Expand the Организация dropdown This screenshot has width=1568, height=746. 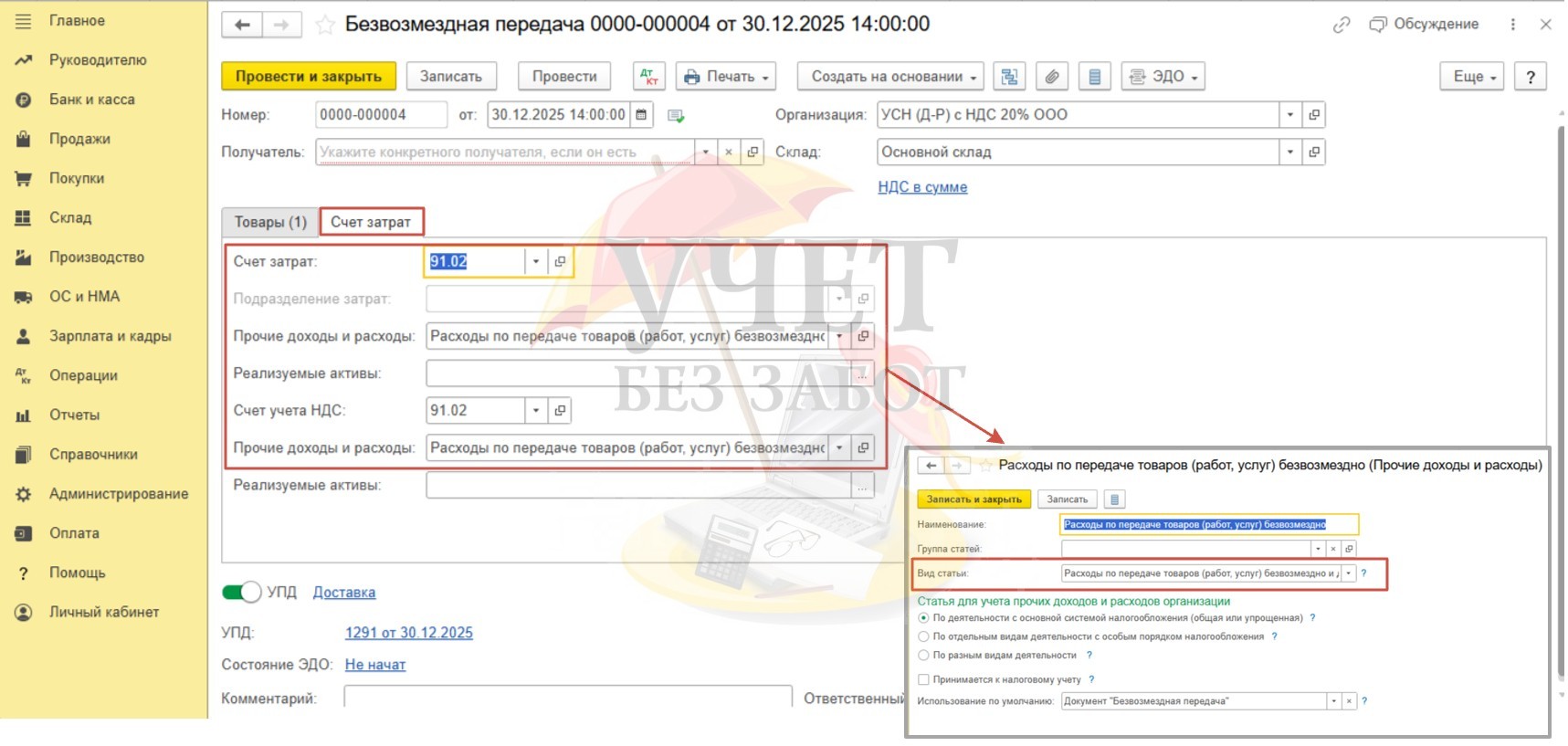pyautogui.click(x=1289, y=115)
